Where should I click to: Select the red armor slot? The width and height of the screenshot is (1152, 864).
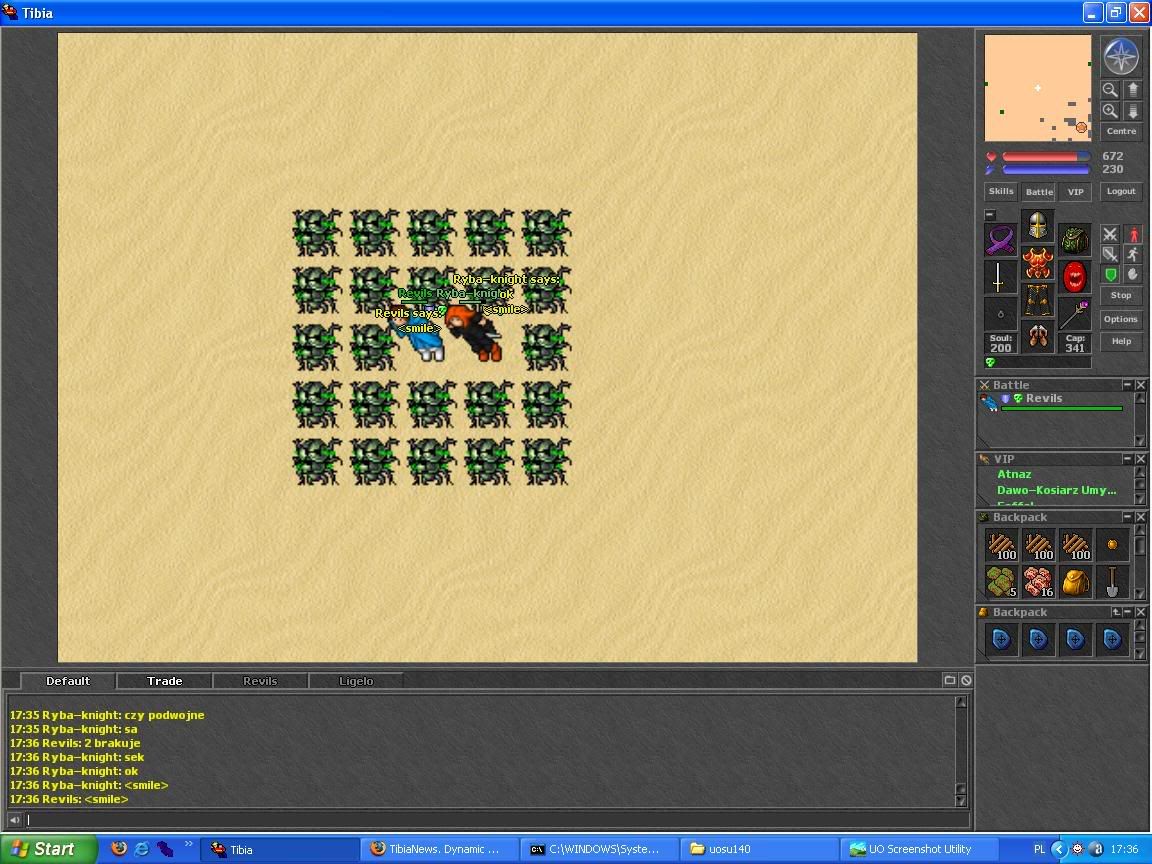coord(1037,263)
